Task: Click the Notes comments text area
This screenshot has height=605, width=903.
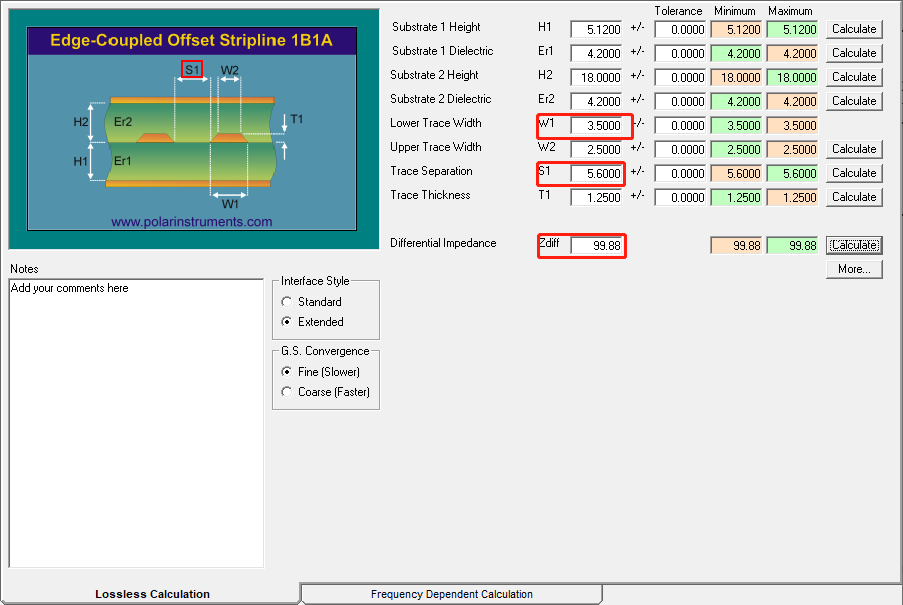Action: (136, 422)
